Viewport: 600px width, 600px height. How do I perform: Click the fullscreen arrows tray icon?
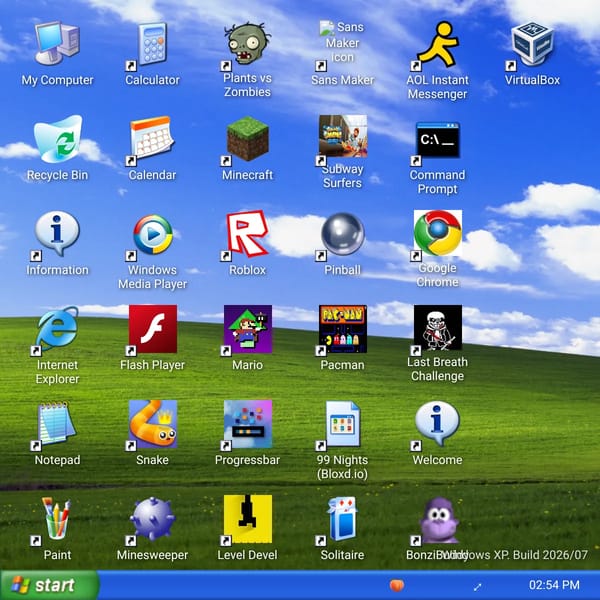point(477,587)
